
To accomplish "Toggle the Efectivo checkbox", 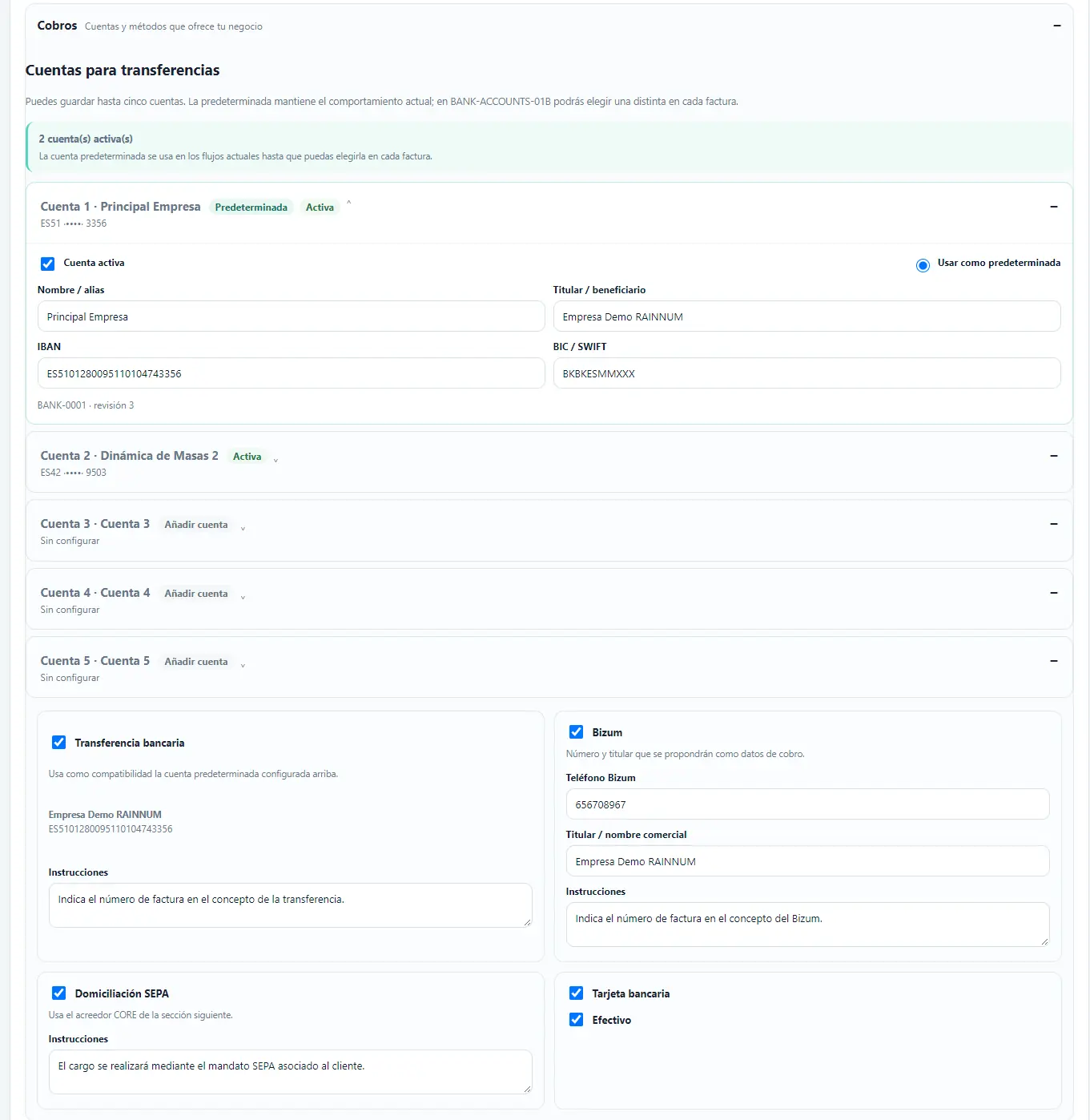I will 576,1019.
